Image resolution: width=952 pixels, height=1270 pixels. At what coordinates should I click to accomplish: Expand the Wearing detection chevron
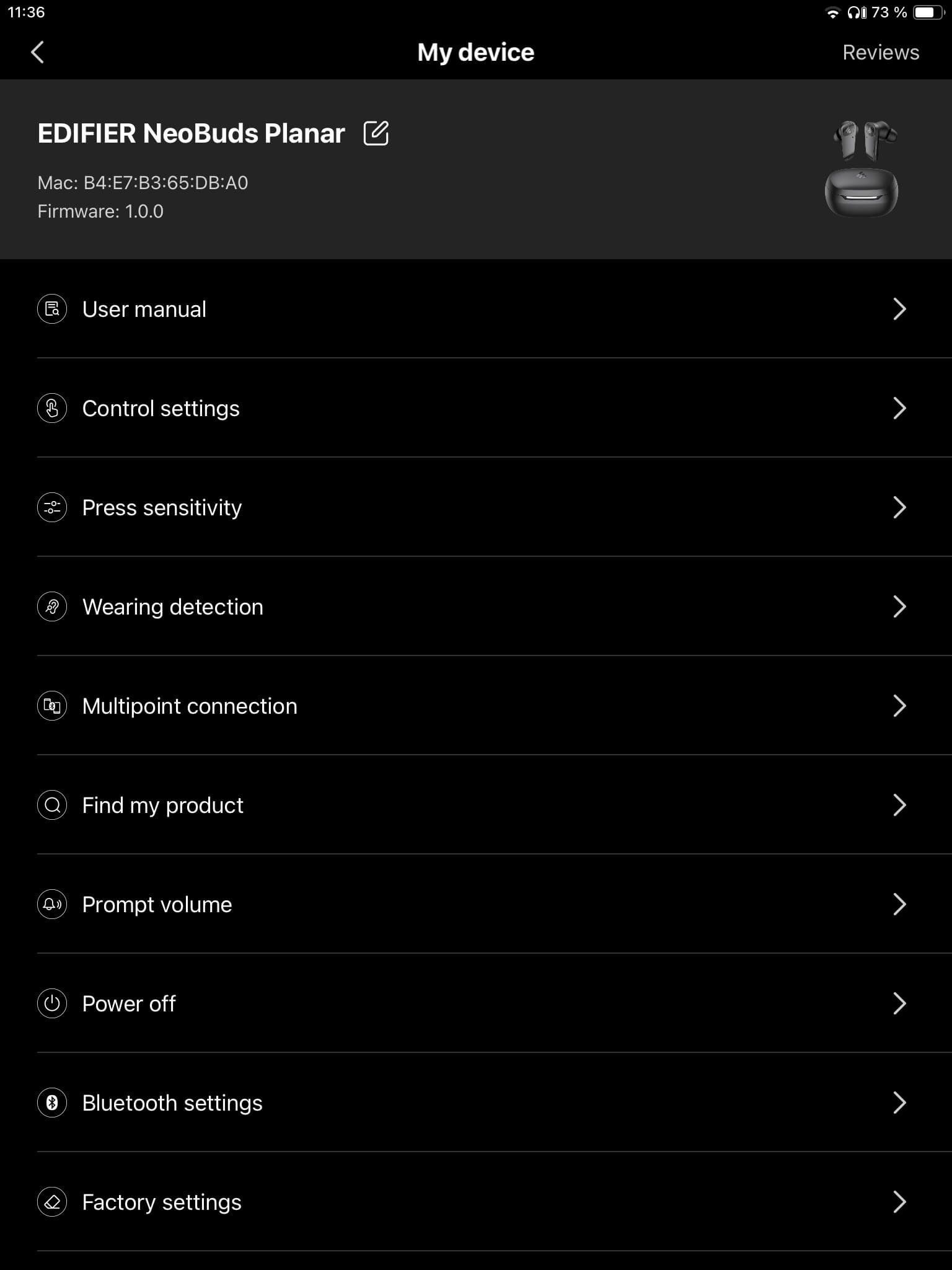899,606
